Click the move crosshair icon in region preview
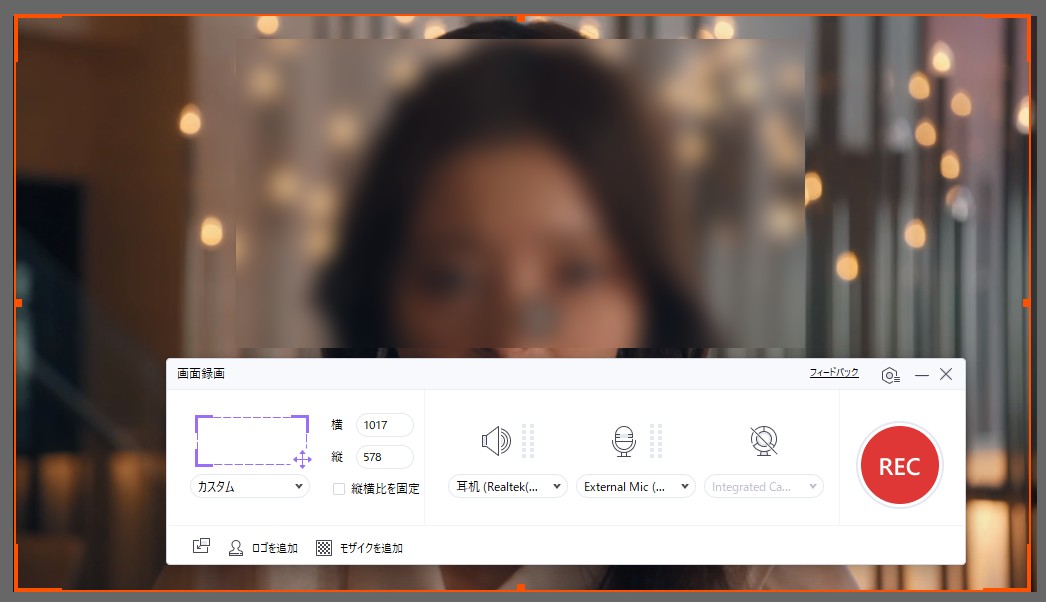Screen dimensions: 1046x602 (302, 459)
